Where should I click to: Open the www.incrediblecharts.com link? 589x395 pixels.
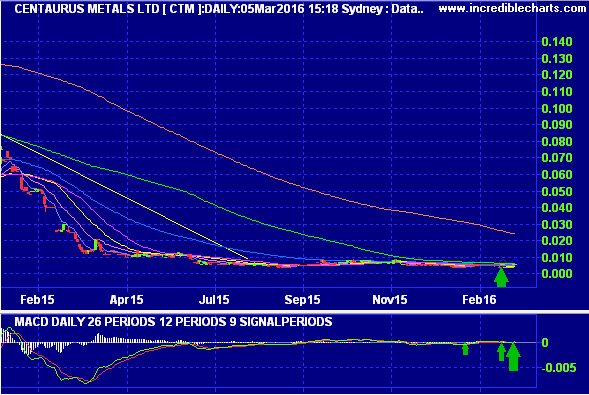click(512, 8)
